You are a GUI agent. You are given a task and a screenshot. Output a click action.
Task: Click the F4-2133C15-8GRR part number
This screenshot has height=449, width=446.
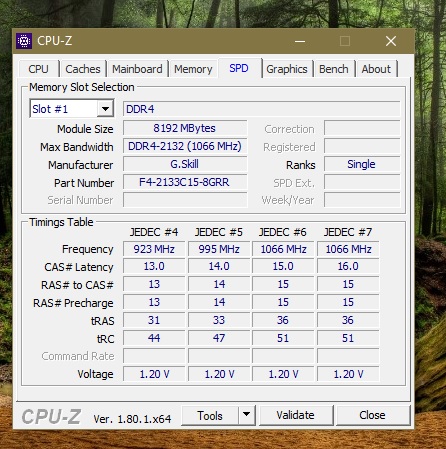point(185,182)
